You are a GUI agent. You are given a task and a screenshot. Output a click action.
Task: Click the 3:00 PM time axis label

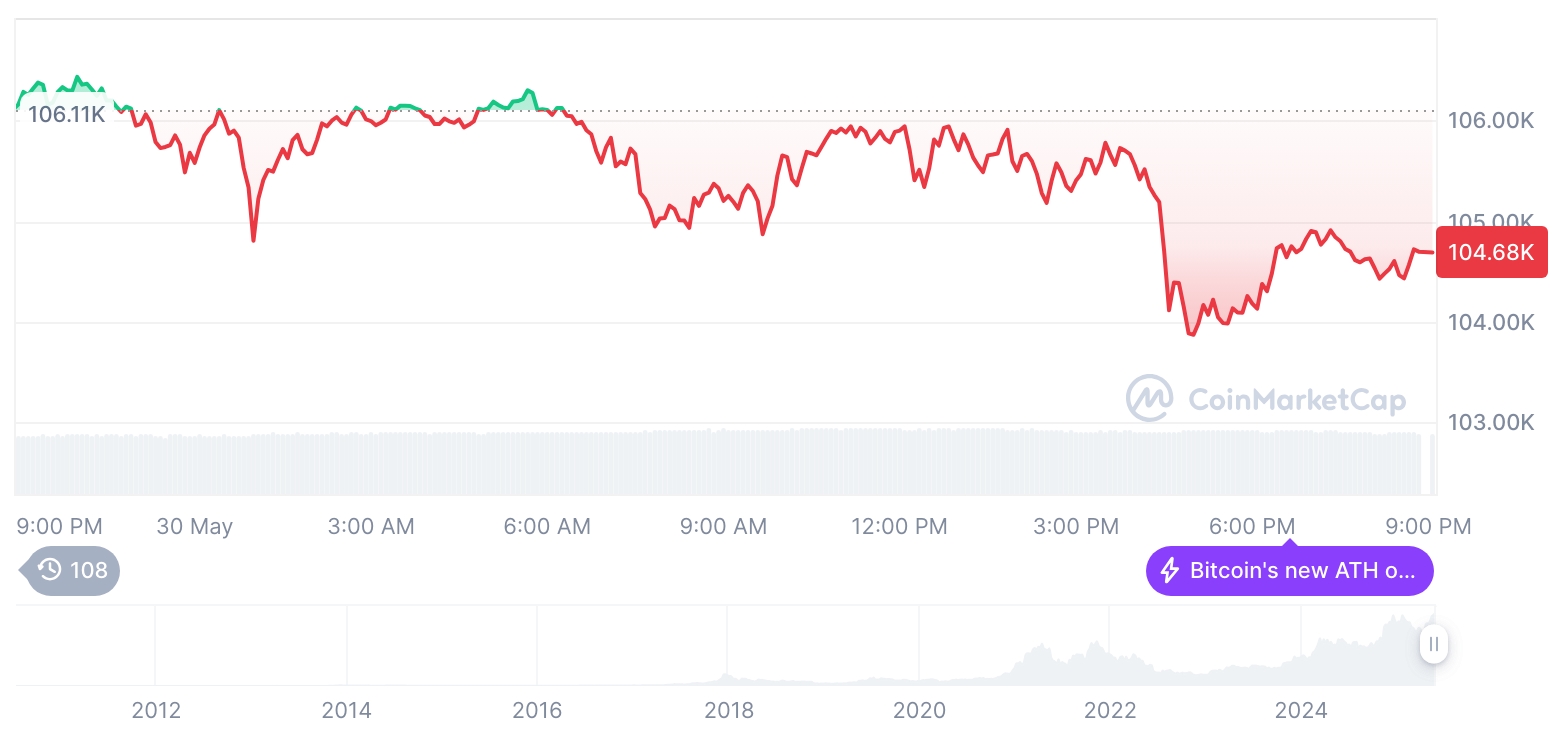pyautogui.click(x=1076, y=526)
